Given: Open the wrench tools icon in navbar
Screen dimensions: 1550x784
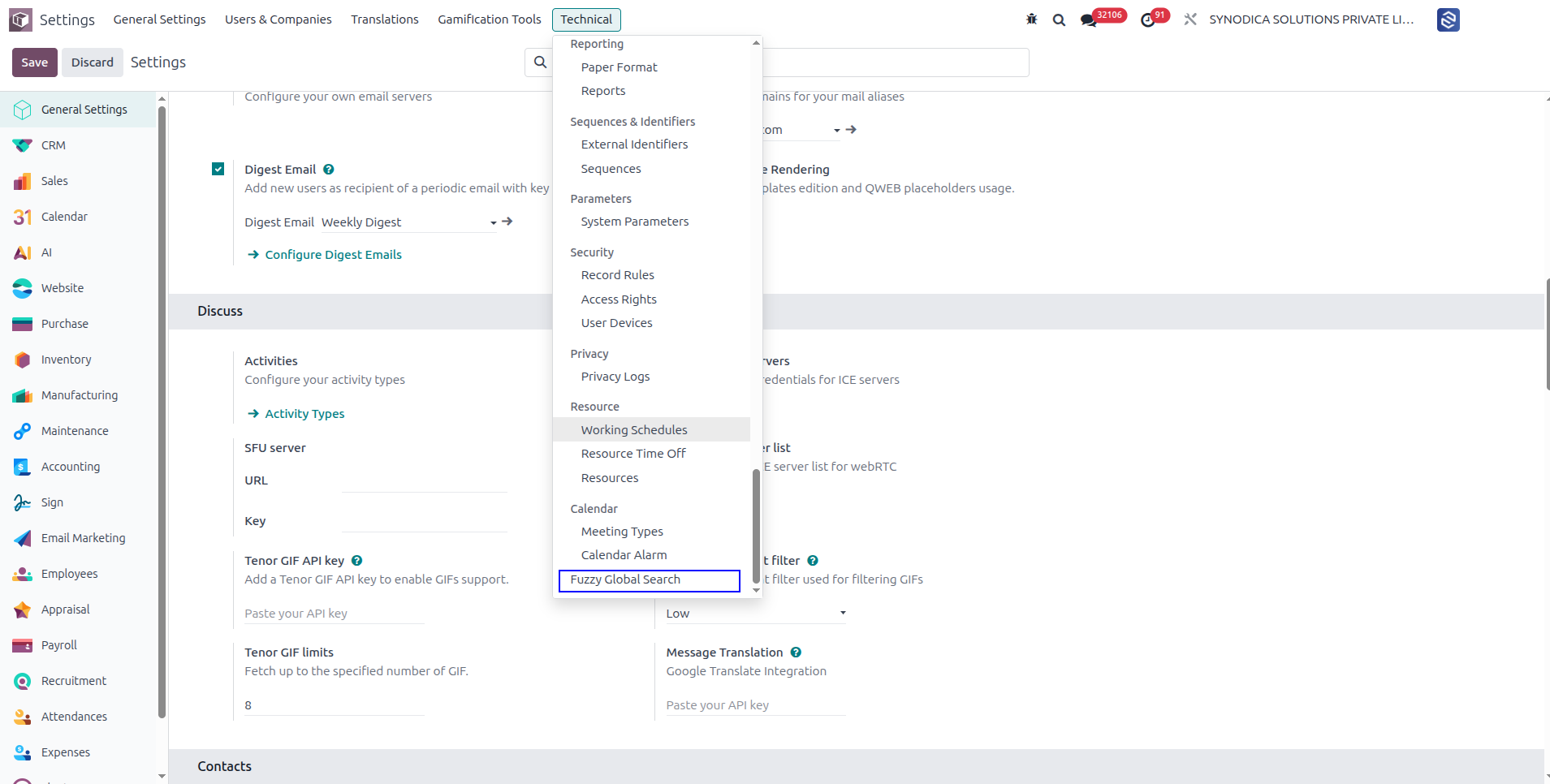Looking at the screenshot, I should 1190,19.
